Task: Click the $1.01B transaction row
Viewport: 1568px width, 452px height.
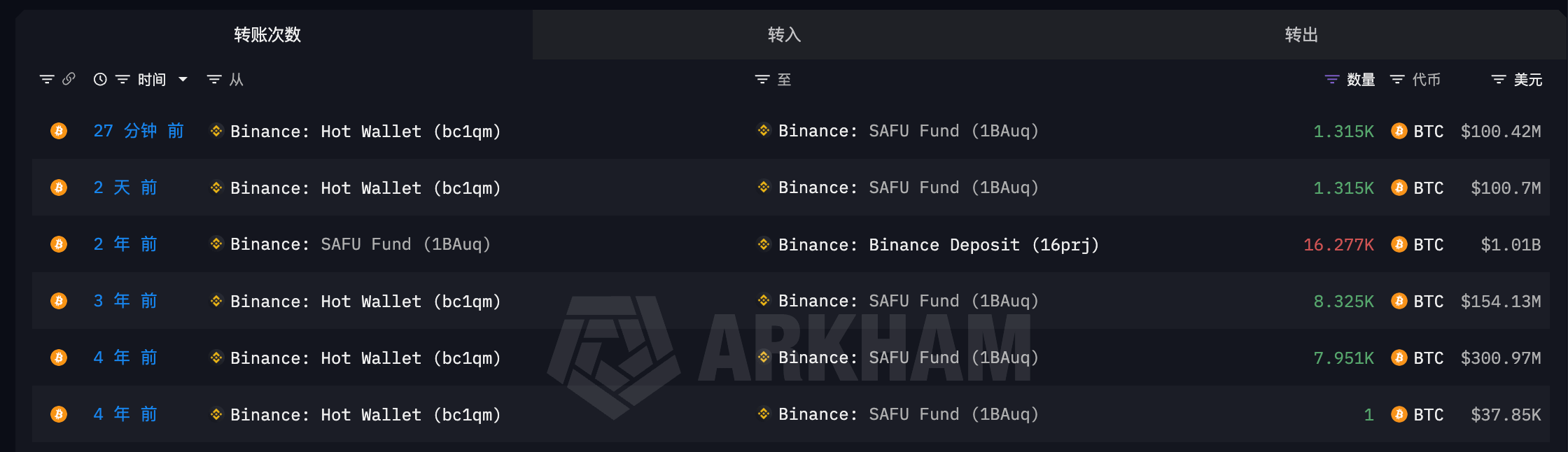Action: (1503, 244)
